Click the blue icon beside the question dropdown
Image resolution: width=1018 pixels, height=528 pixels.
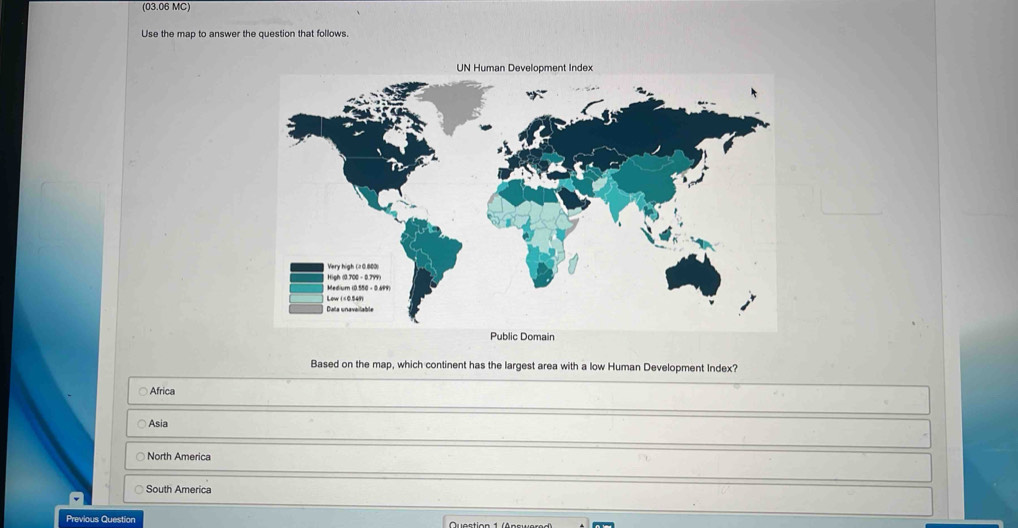point(603,525)
